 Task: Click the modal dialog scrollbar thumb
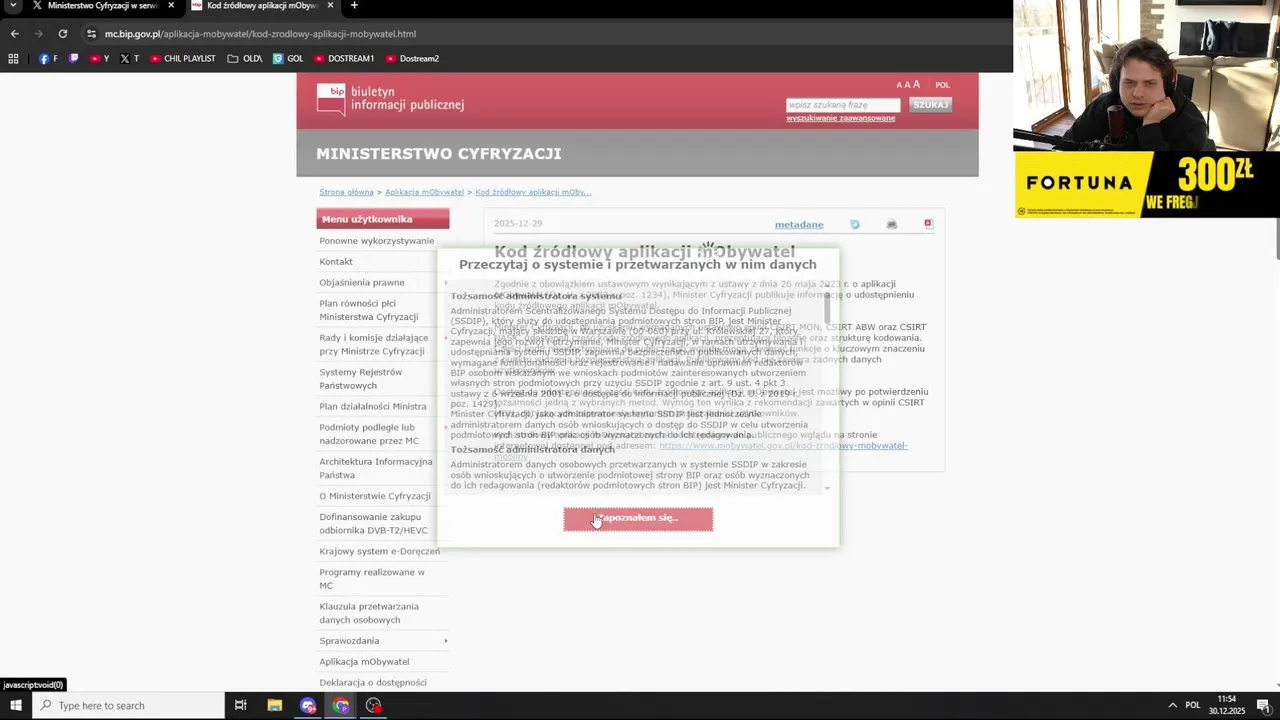tap(827, 308)
